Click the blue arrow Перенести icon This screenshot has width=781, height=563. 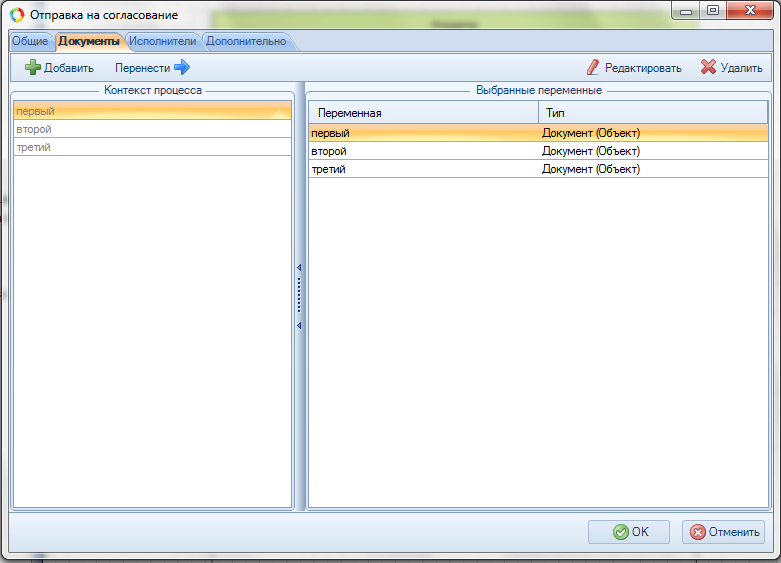pos(182,68)
